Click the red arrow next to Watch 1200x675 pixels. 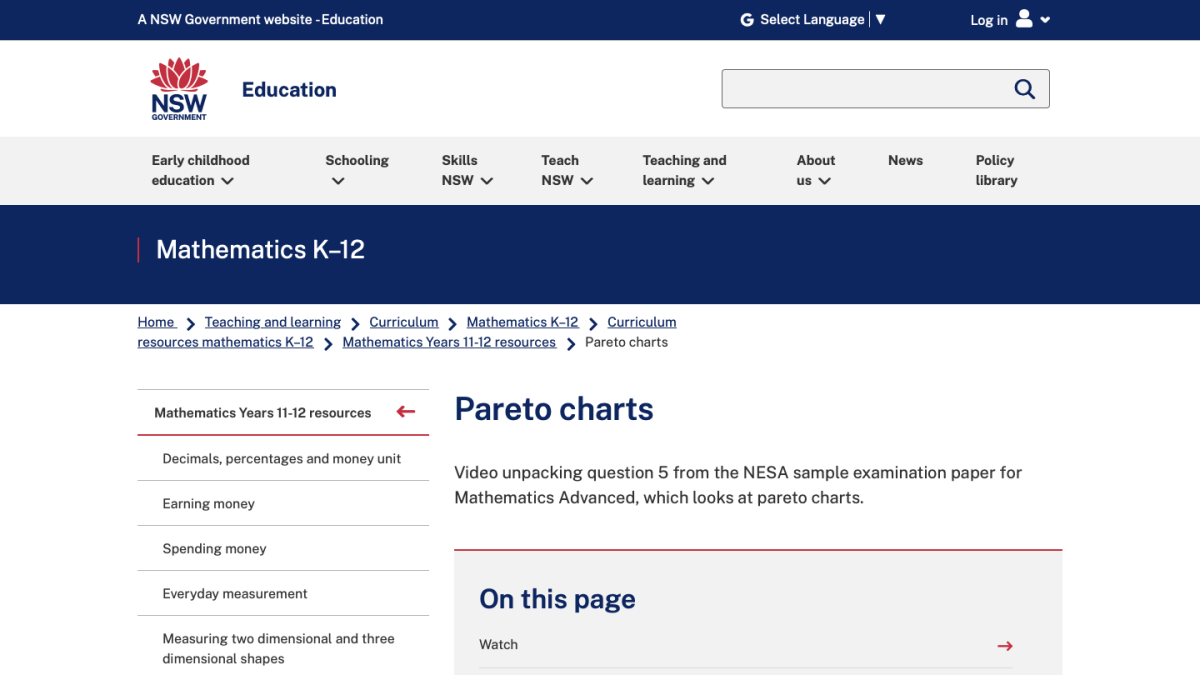(1004, 646)
